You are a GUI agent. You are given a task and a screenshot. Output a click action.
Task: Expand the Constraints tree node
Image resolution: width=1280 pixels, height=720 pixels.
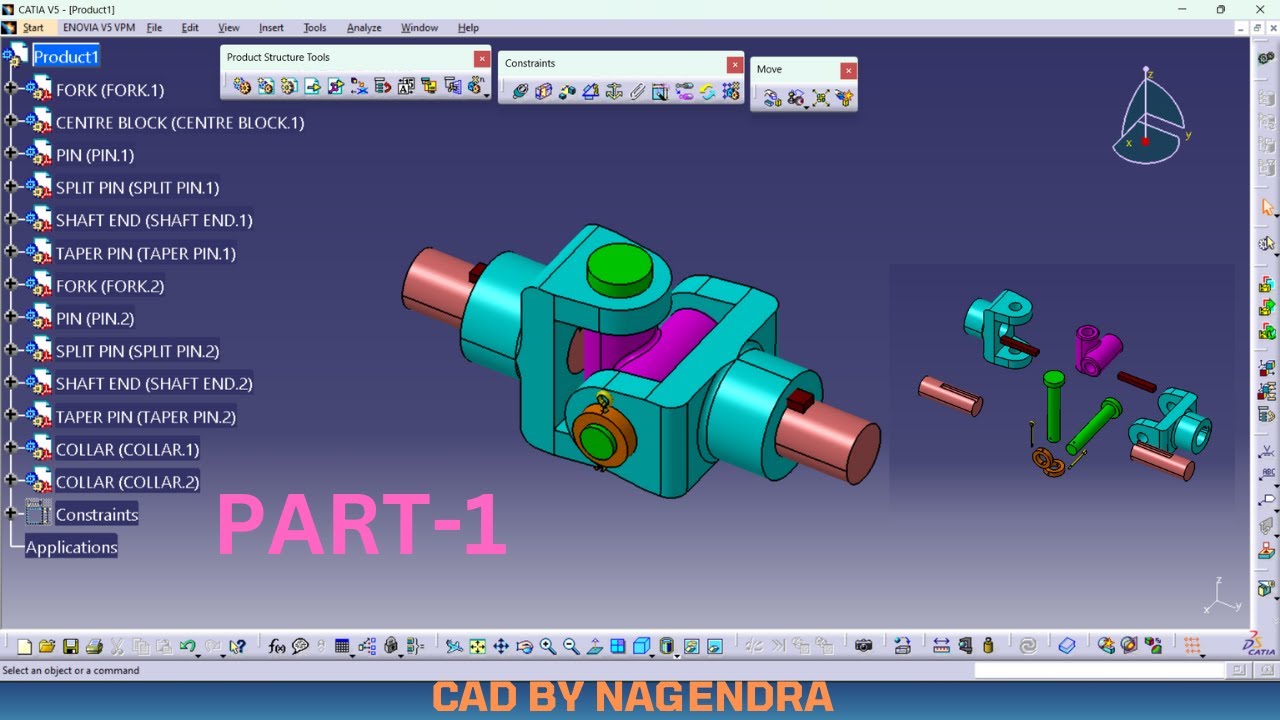point(11,514)
